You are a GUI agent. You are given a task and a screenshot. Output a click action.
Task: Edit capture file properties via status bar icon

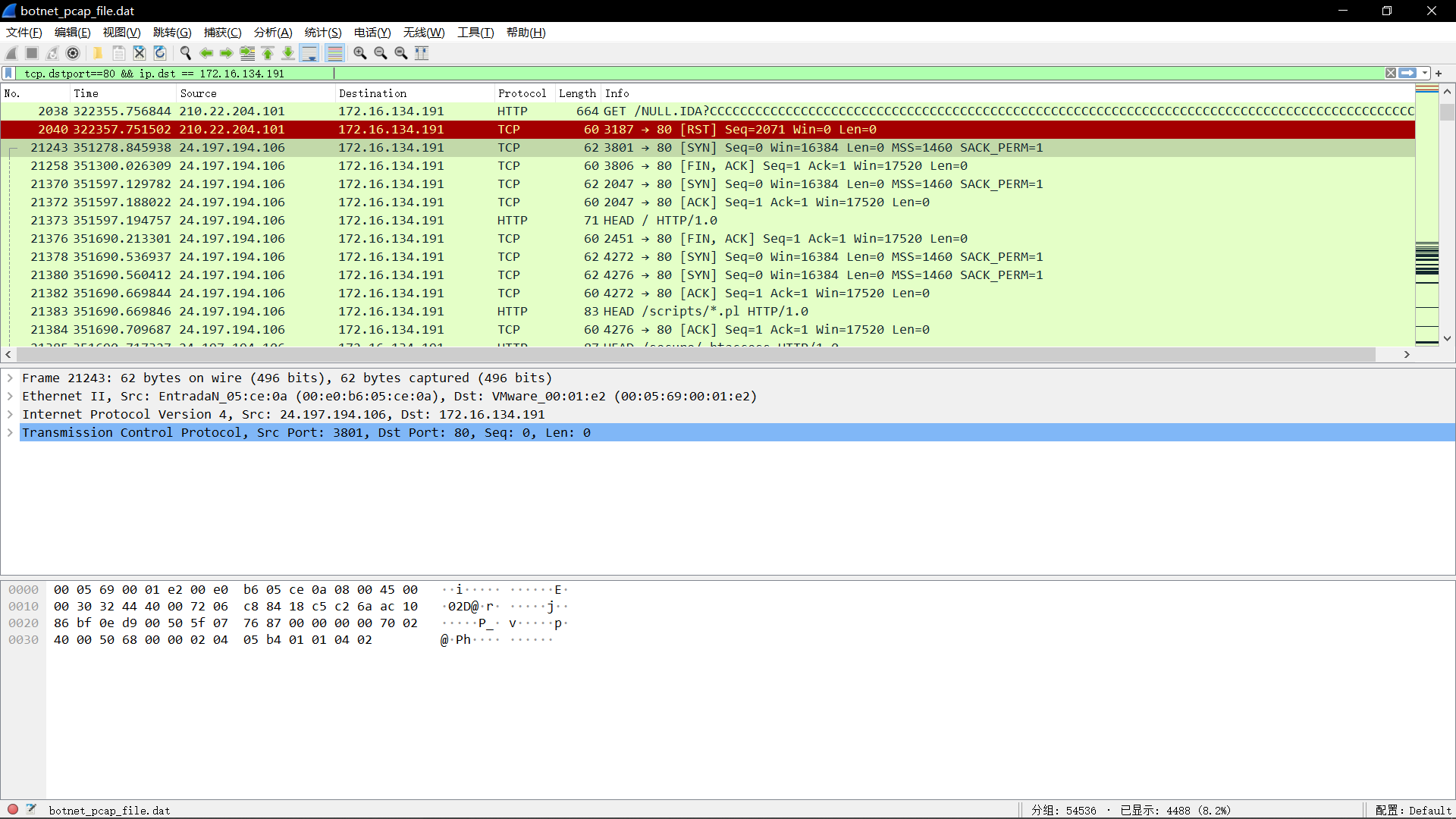click(x=31, y=809)
